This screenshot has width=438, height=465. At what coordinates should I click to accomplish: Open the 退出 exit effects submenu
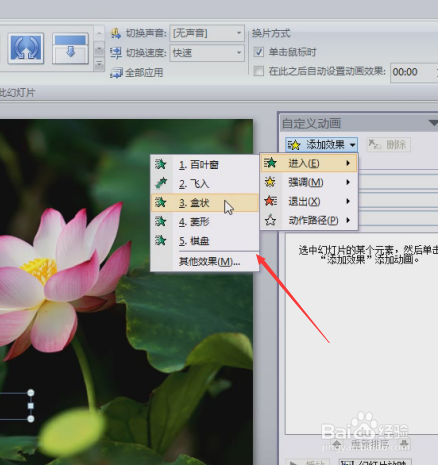pos(309,201)
